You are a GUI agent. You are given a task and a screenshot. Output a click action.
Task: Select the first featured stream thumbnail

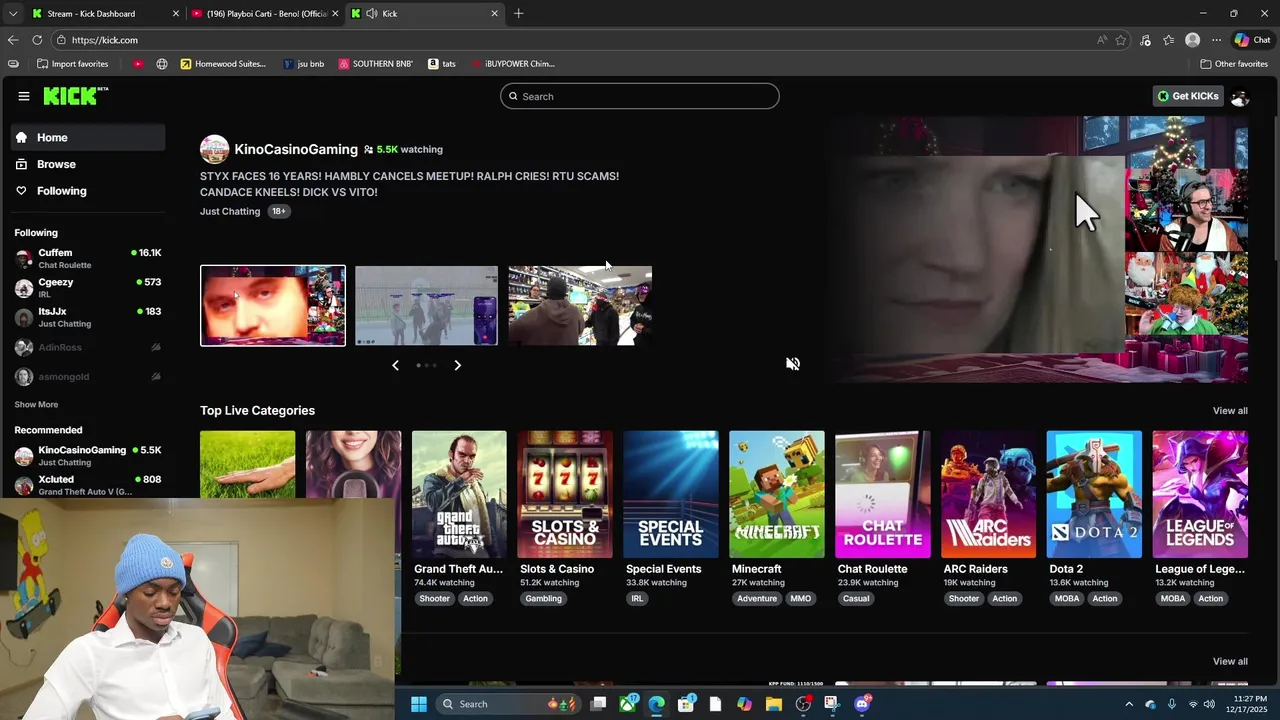coord(273,305)
